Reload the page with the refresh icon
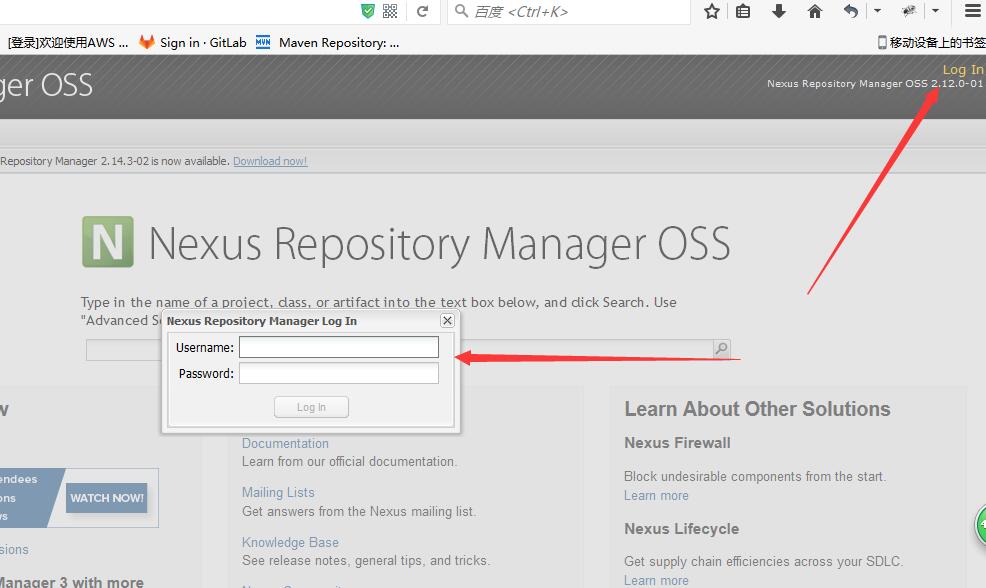Screen dimensions: 986x588 [x=423, y=11]
